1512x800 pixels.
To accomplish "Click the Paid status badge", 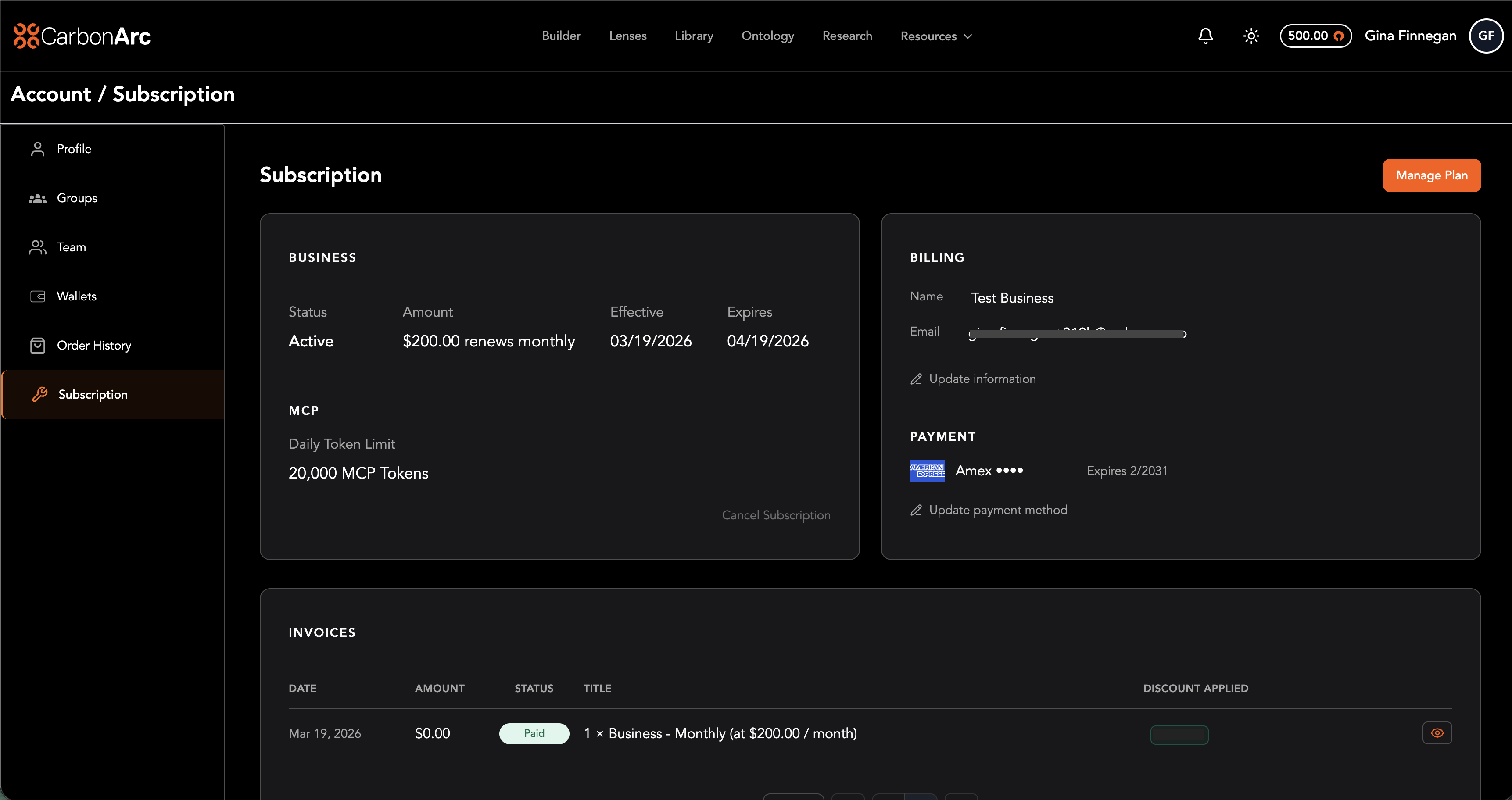I will [x=534, y=733].
